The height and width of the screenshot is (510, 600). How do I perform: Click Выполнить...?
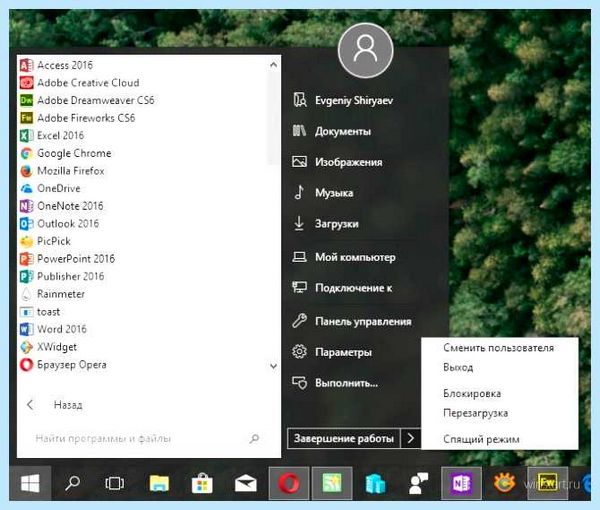click(335, 383)
